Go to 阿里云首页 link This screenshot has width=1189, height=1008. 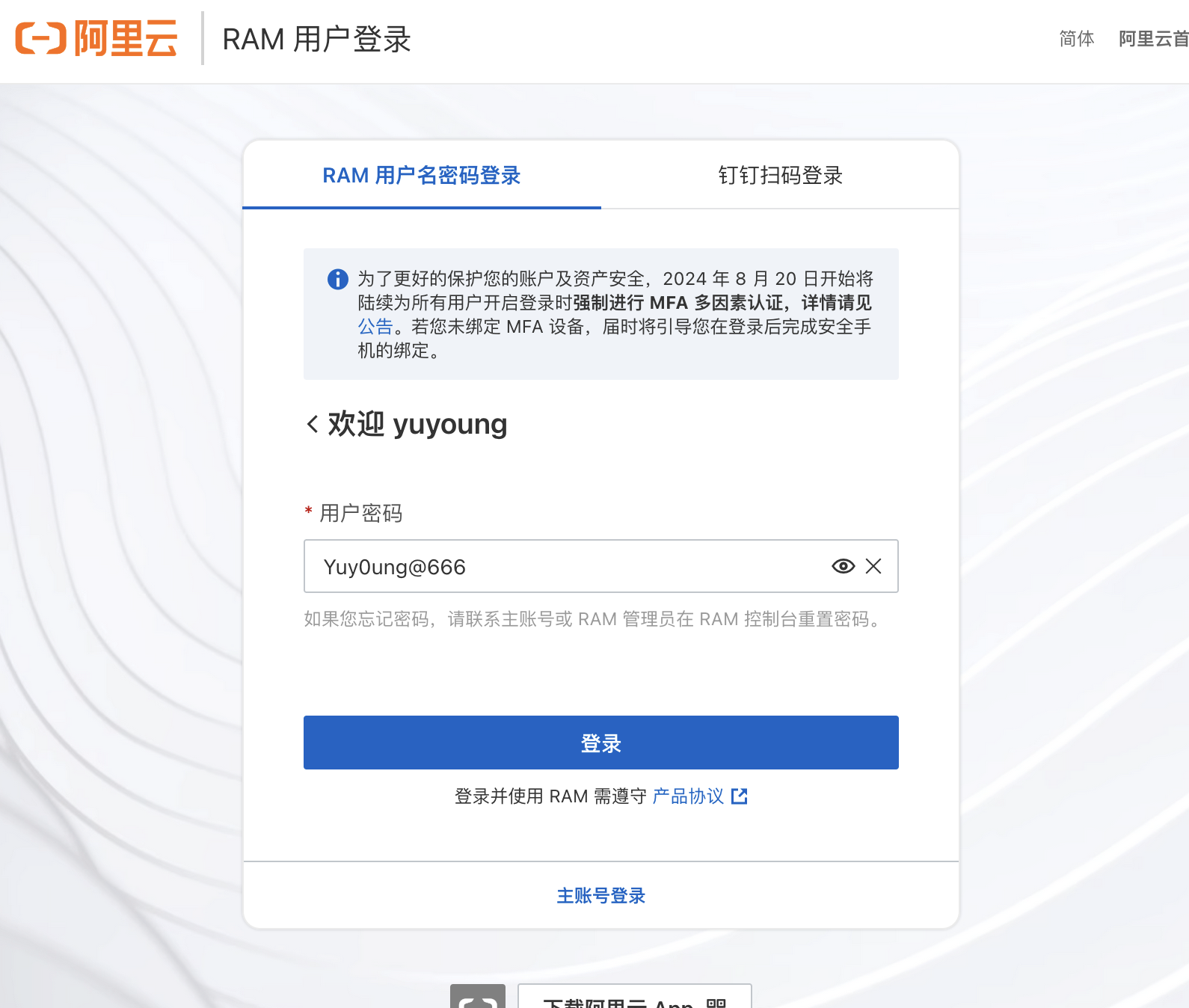pos(1153,39)
